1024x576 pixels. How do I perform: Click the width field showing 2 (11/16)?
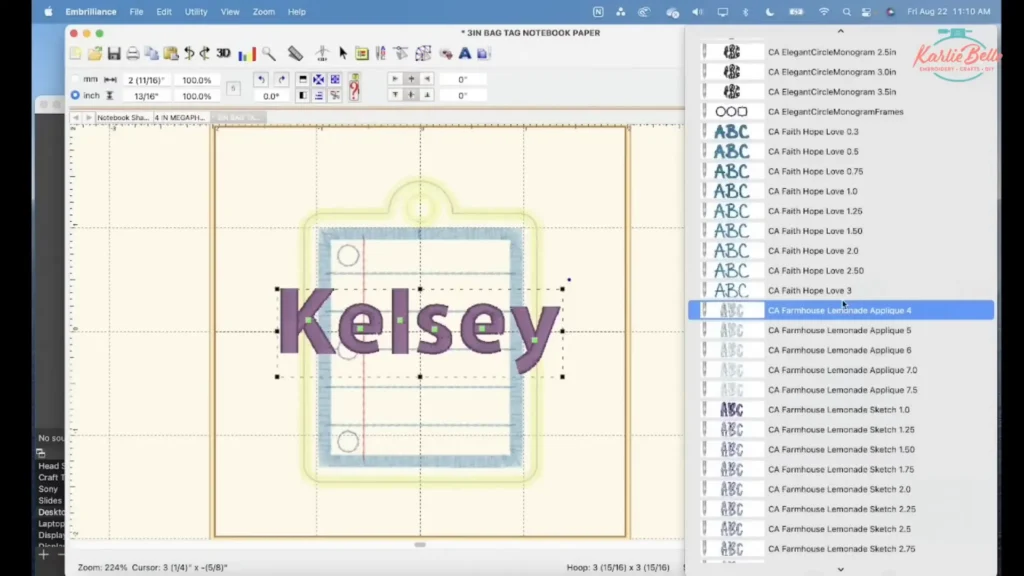tap(146, 79)
